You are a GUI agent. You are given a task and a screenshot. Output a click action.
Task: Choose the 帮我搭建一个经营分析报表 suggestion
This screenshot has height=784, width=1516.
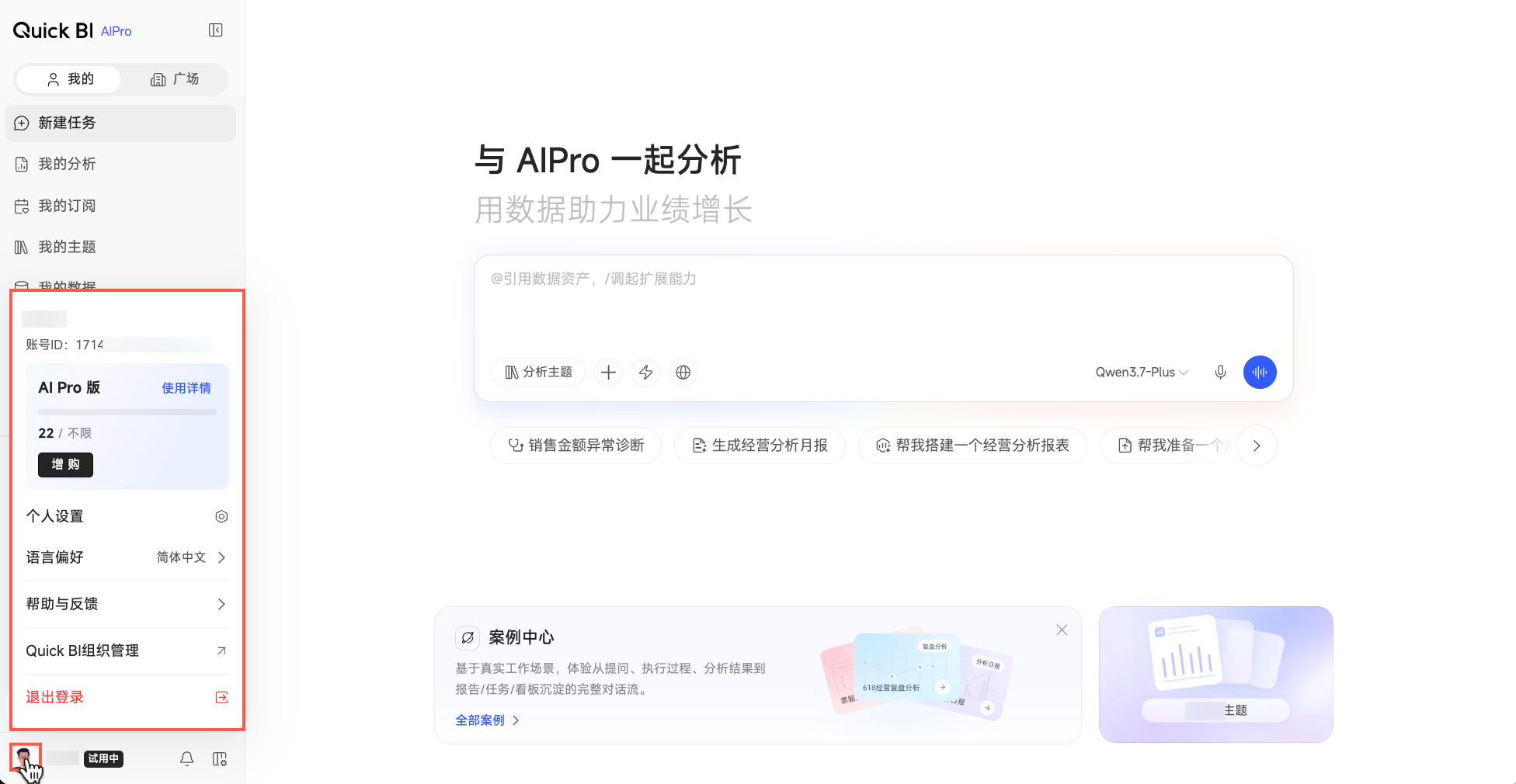click(972, 446)
